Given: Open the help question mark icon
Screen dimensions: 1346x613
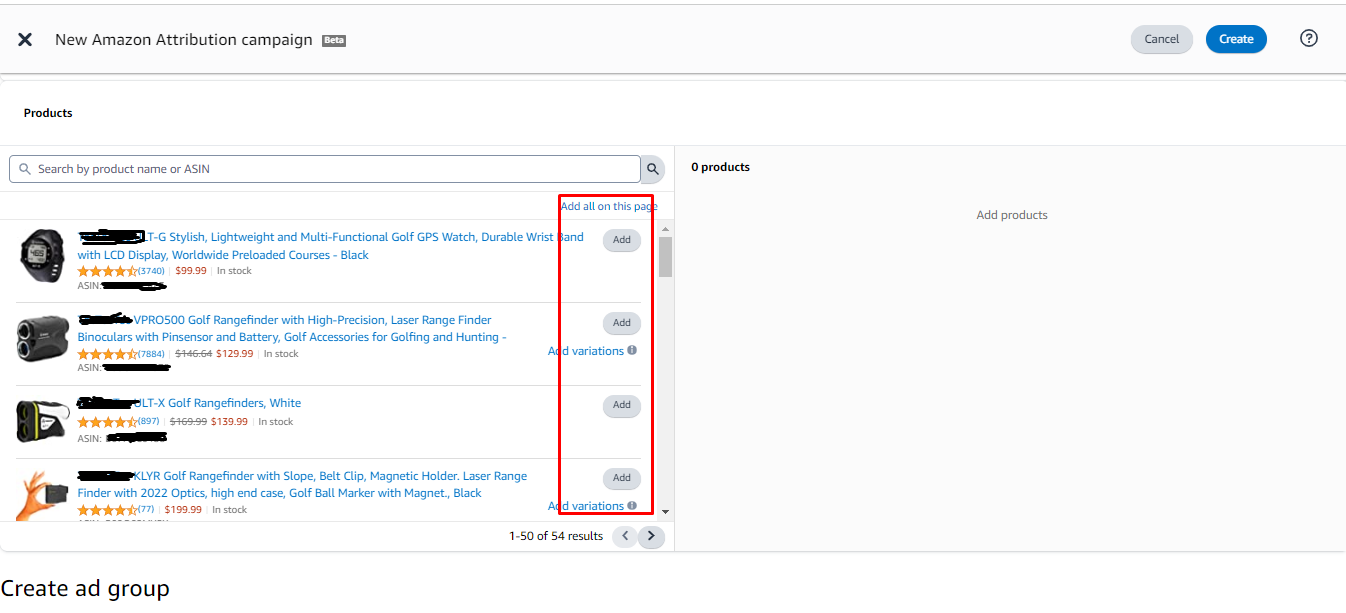Looking at the screenshot, I should (1309, 38).
